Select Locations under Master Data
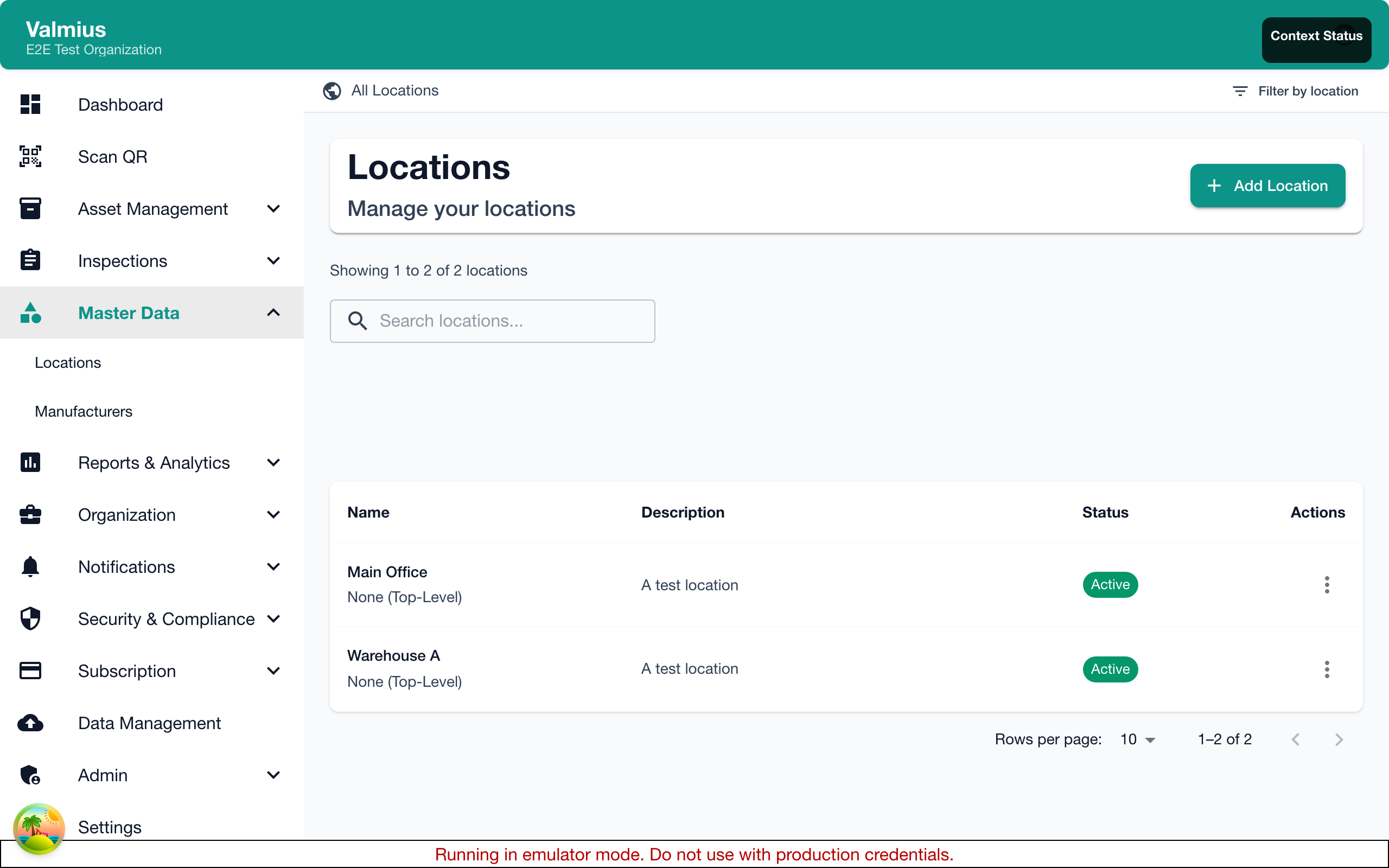Viewport: 1389px width, 868px height. [x=68, y=363]
